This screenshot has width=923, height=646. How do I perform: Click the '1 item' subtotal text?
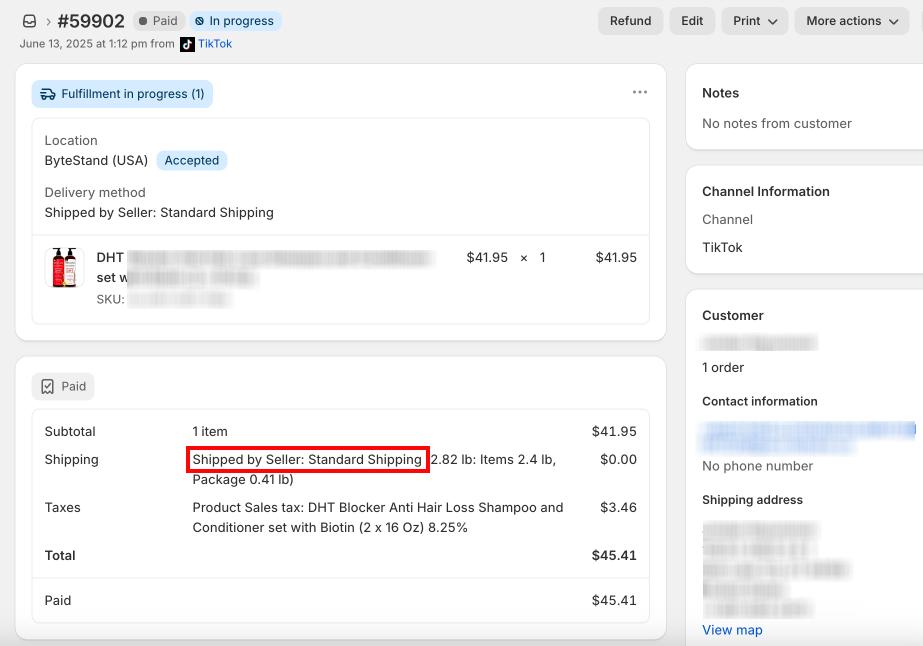pos(210,432)
